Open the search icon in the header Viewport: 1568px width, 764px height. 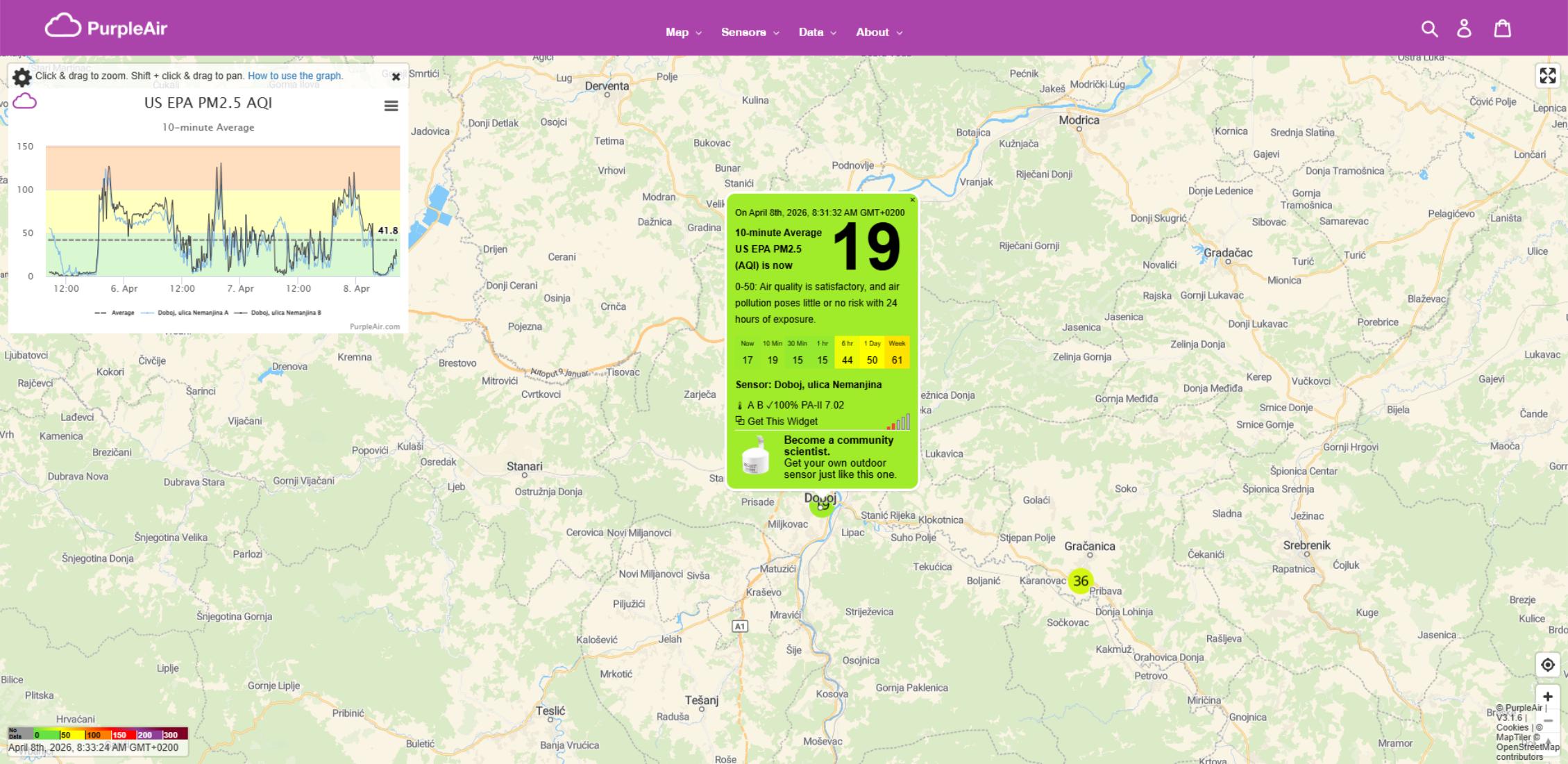(x=1431, y=28)
